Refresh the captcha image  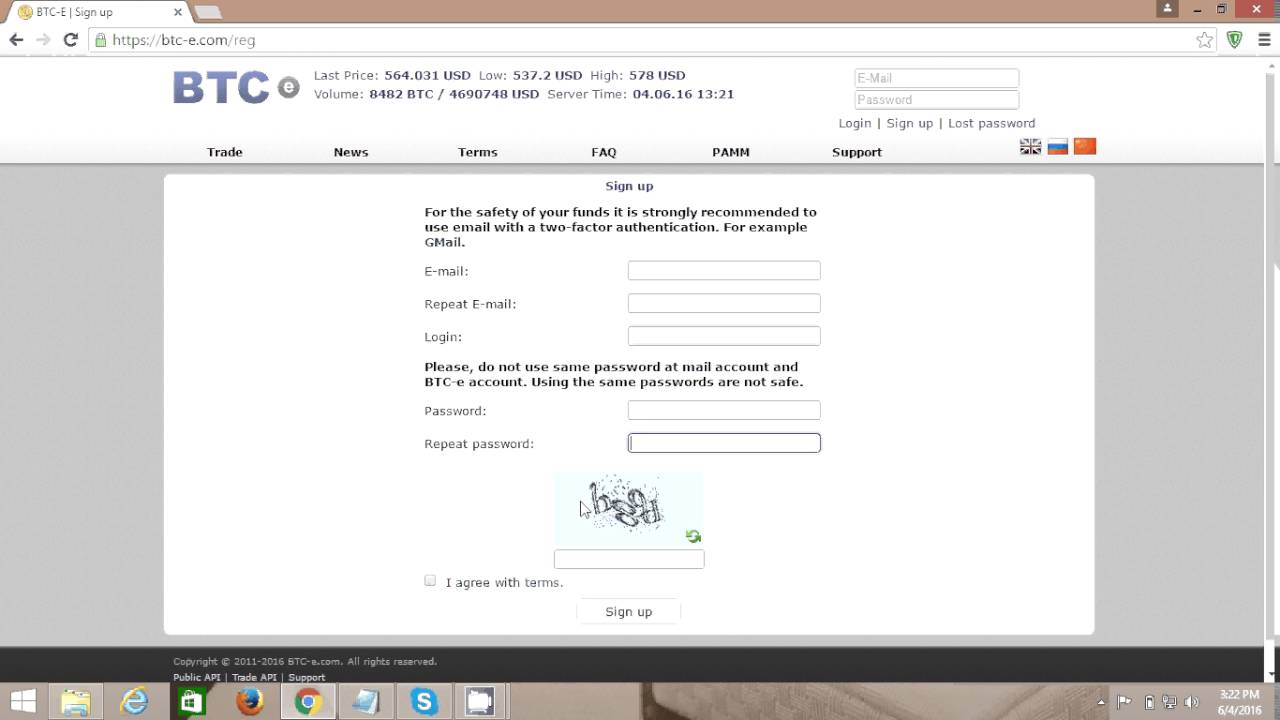[x=693, y=536]
